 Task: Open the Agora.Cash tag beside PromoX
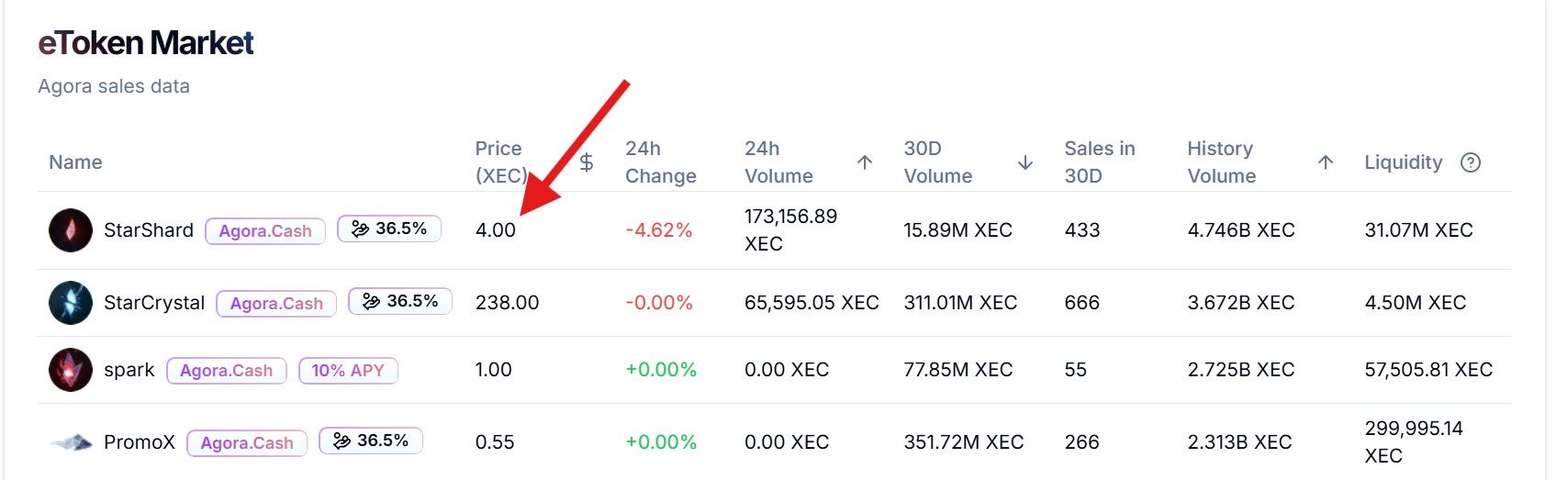coord(247,443)
